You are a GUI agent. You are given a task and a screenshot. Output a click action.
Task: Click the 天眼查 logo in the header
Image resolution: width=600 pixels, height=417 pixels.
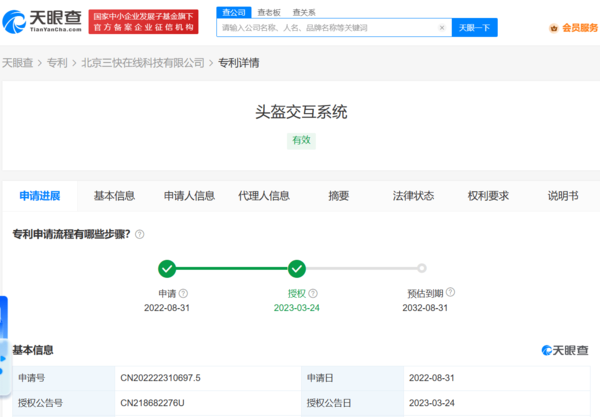43,23
